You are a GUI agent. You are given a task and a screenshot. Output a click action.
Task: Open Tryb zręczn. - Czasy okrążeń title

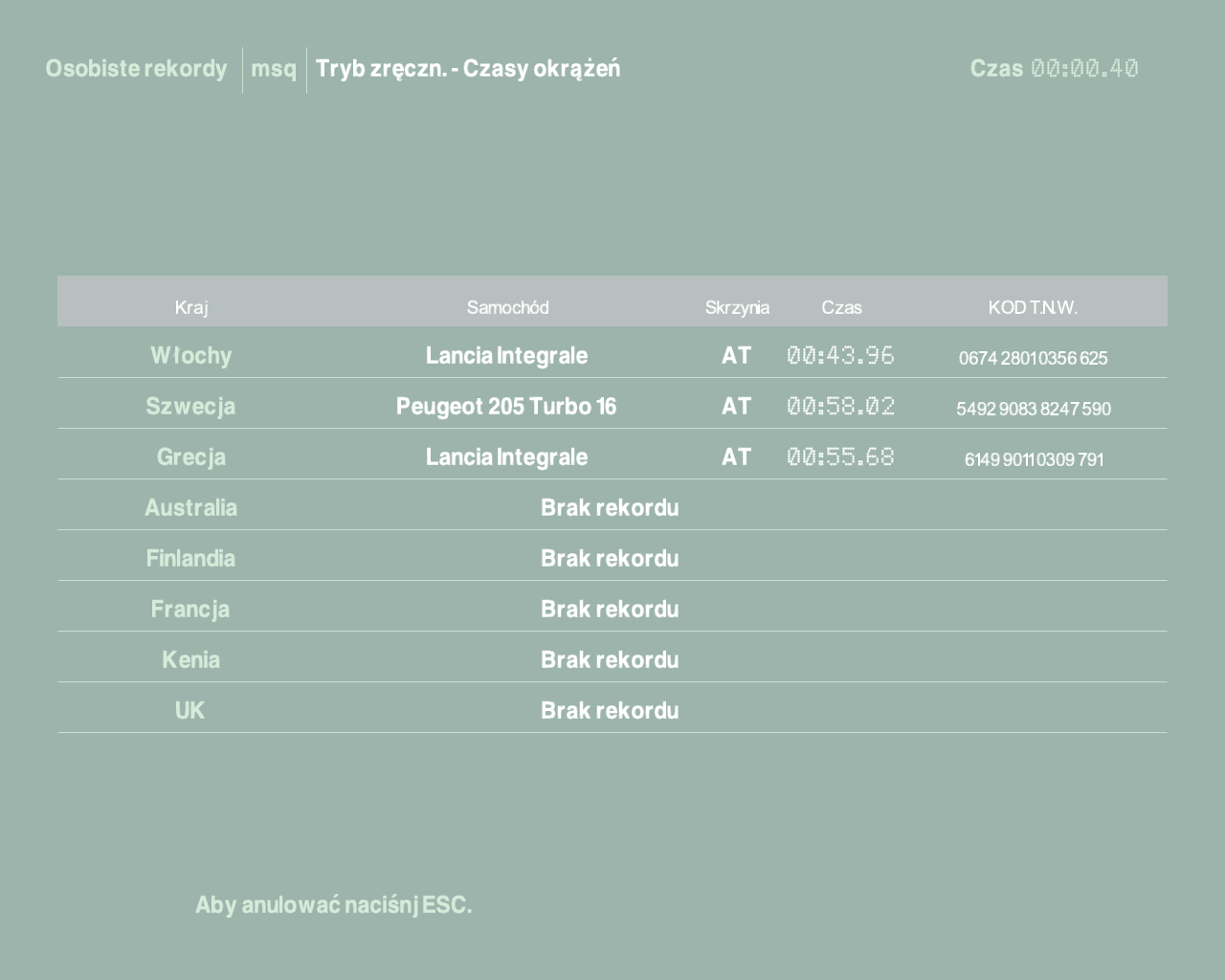coord(468,69)
